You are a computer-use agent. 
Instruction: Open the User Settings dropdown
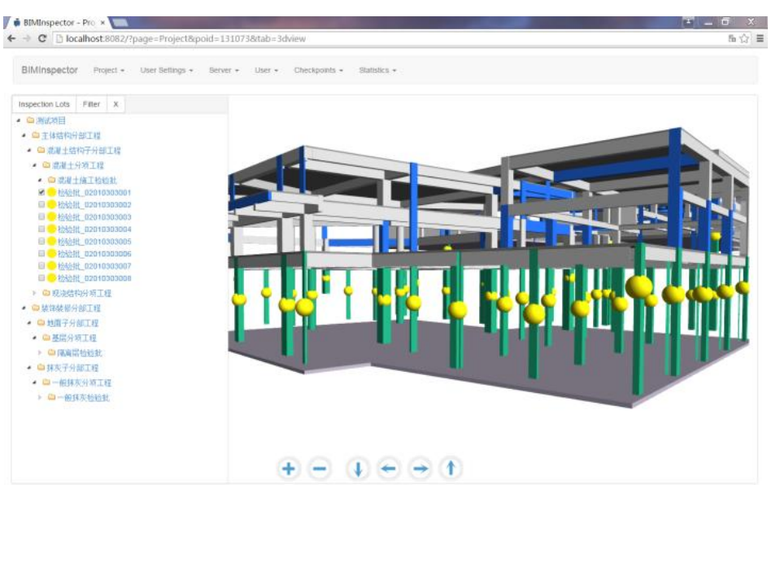coord(166,71)
